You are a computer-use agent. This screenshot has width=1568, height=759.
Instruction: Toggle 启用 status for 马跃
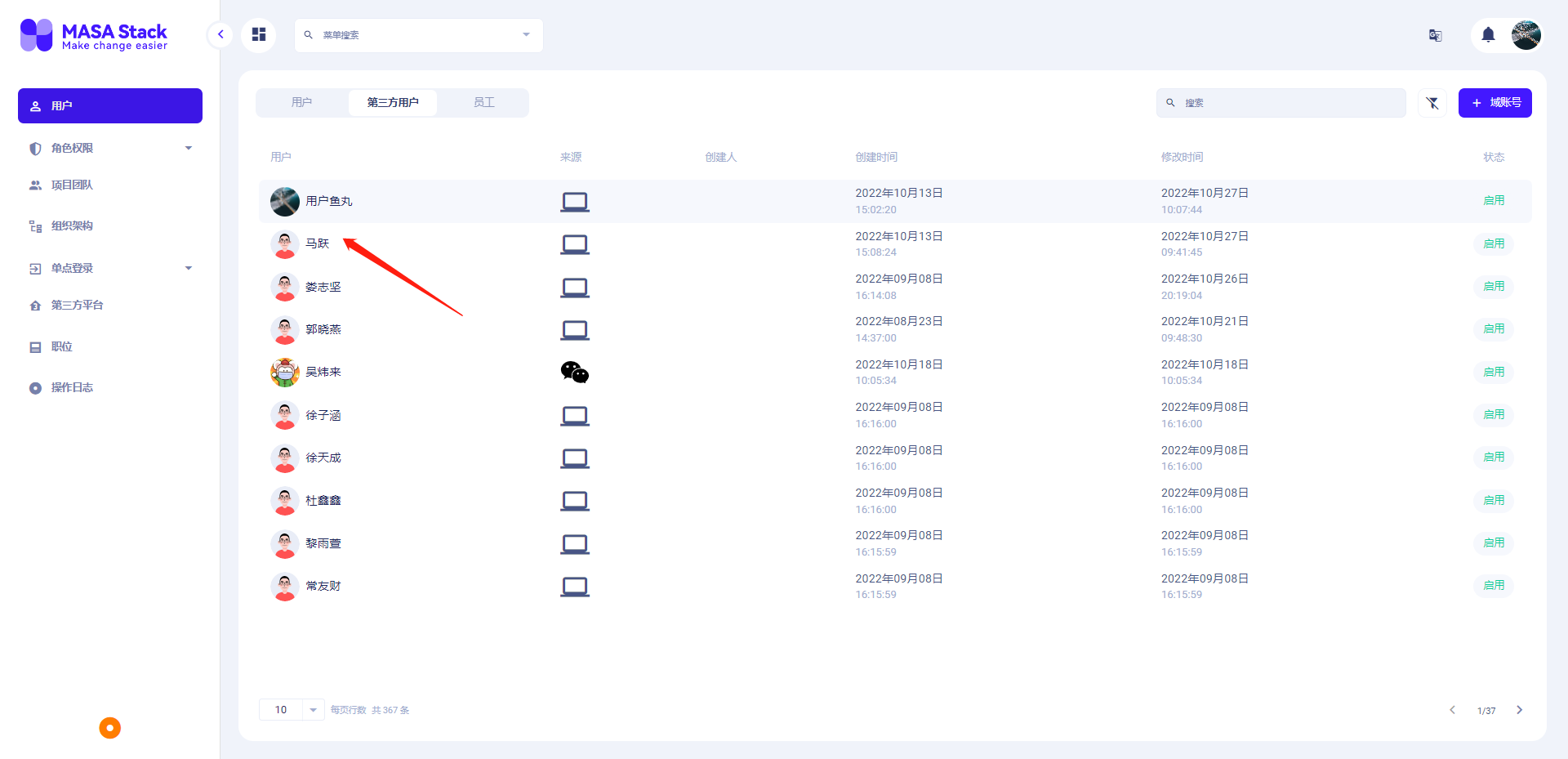[x=1494, y=243]
